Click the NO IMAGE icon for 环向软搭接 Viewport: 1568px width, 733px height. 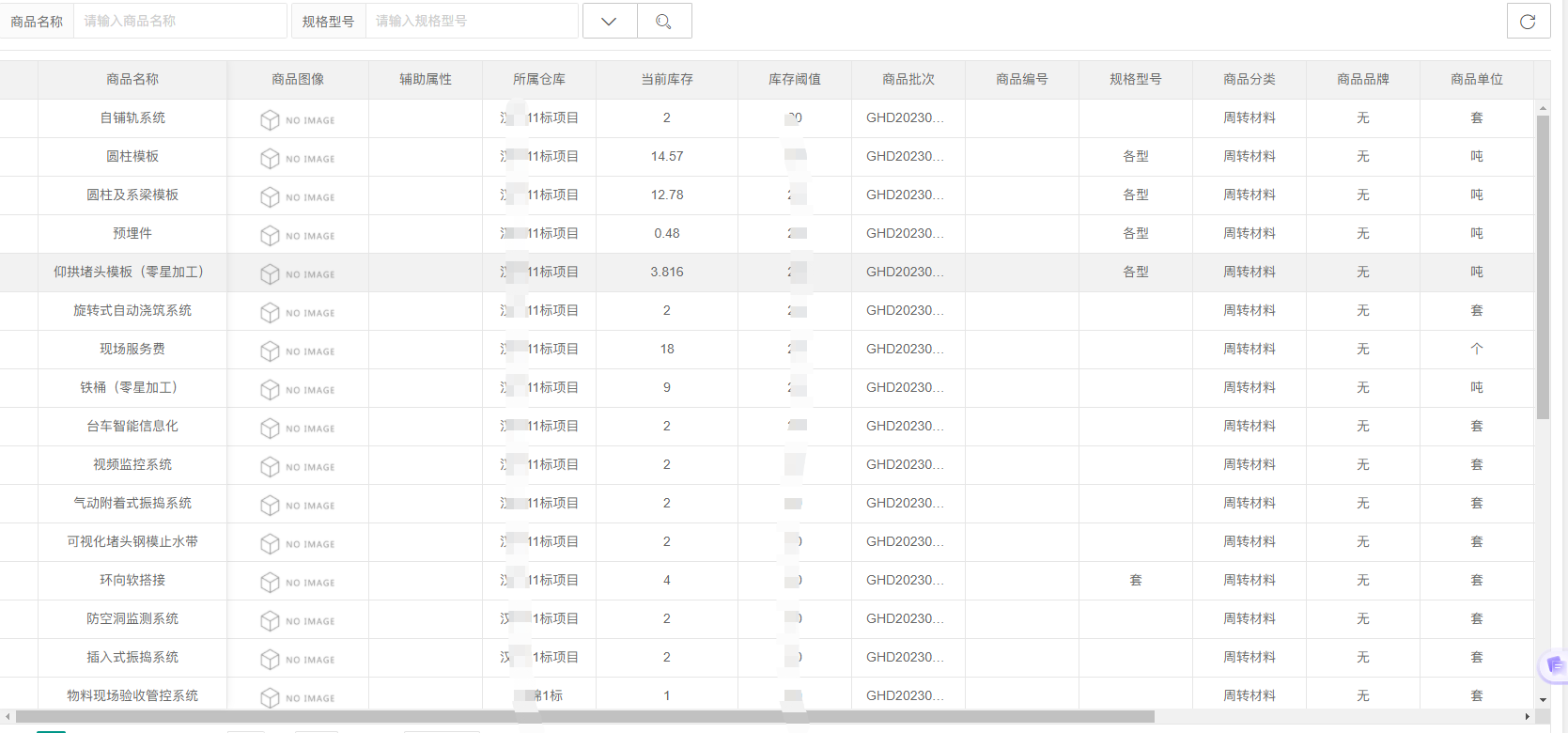(297, 582)
